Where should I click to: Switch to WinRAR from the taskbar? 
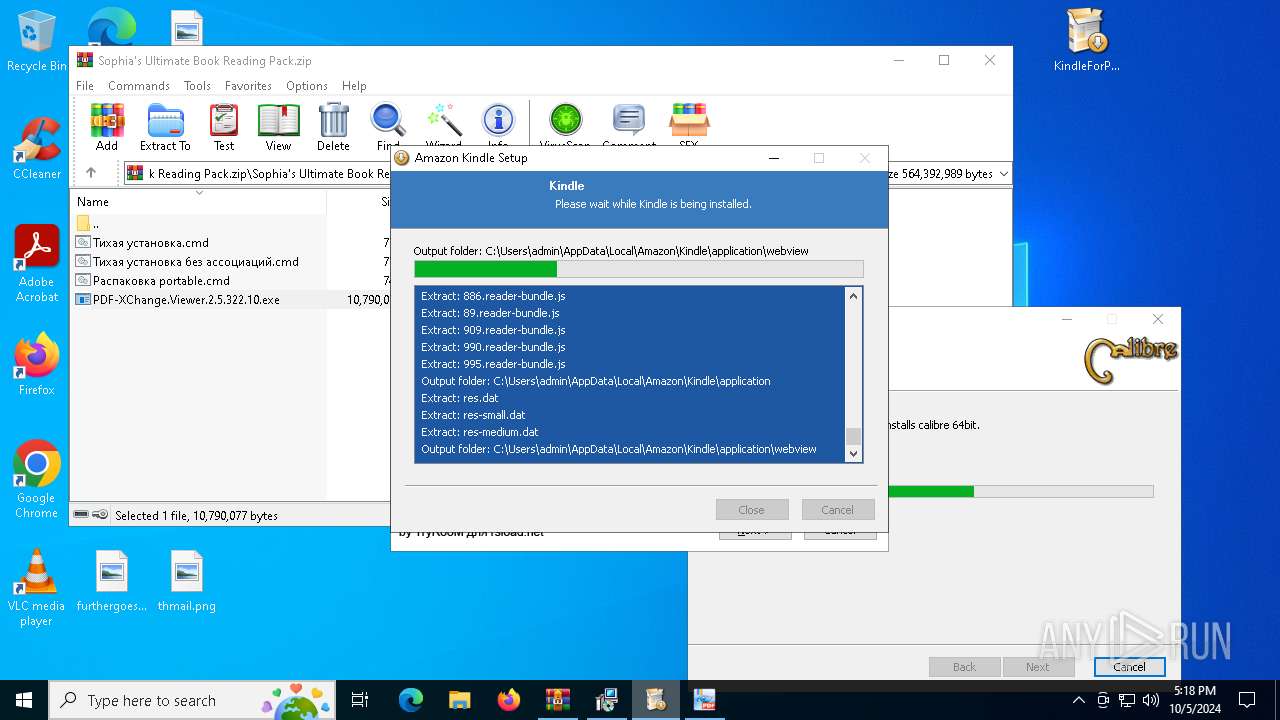(x=557, y=700)
